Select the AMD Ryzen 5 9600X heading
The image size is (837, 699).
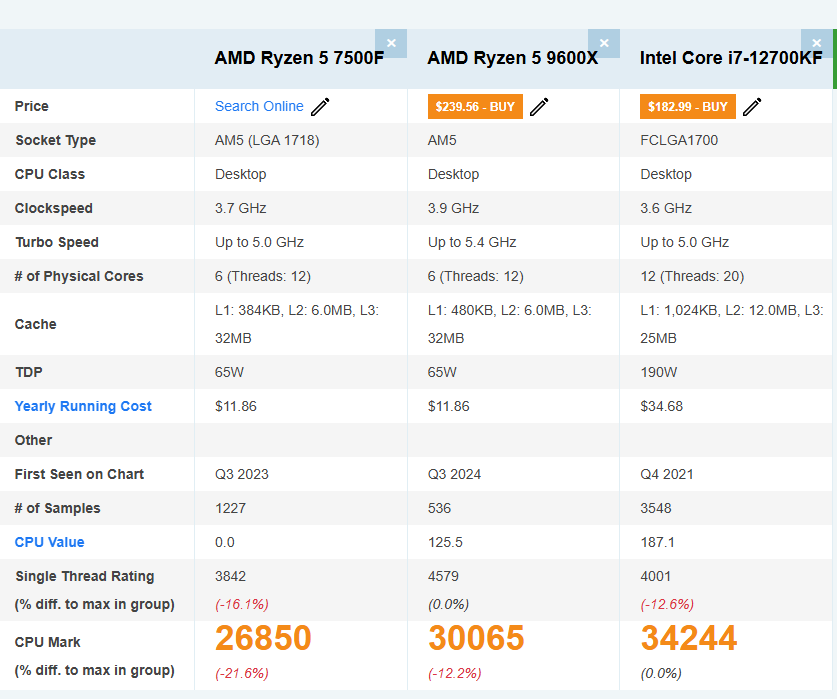pyautogui.click(x=513, y=58)
